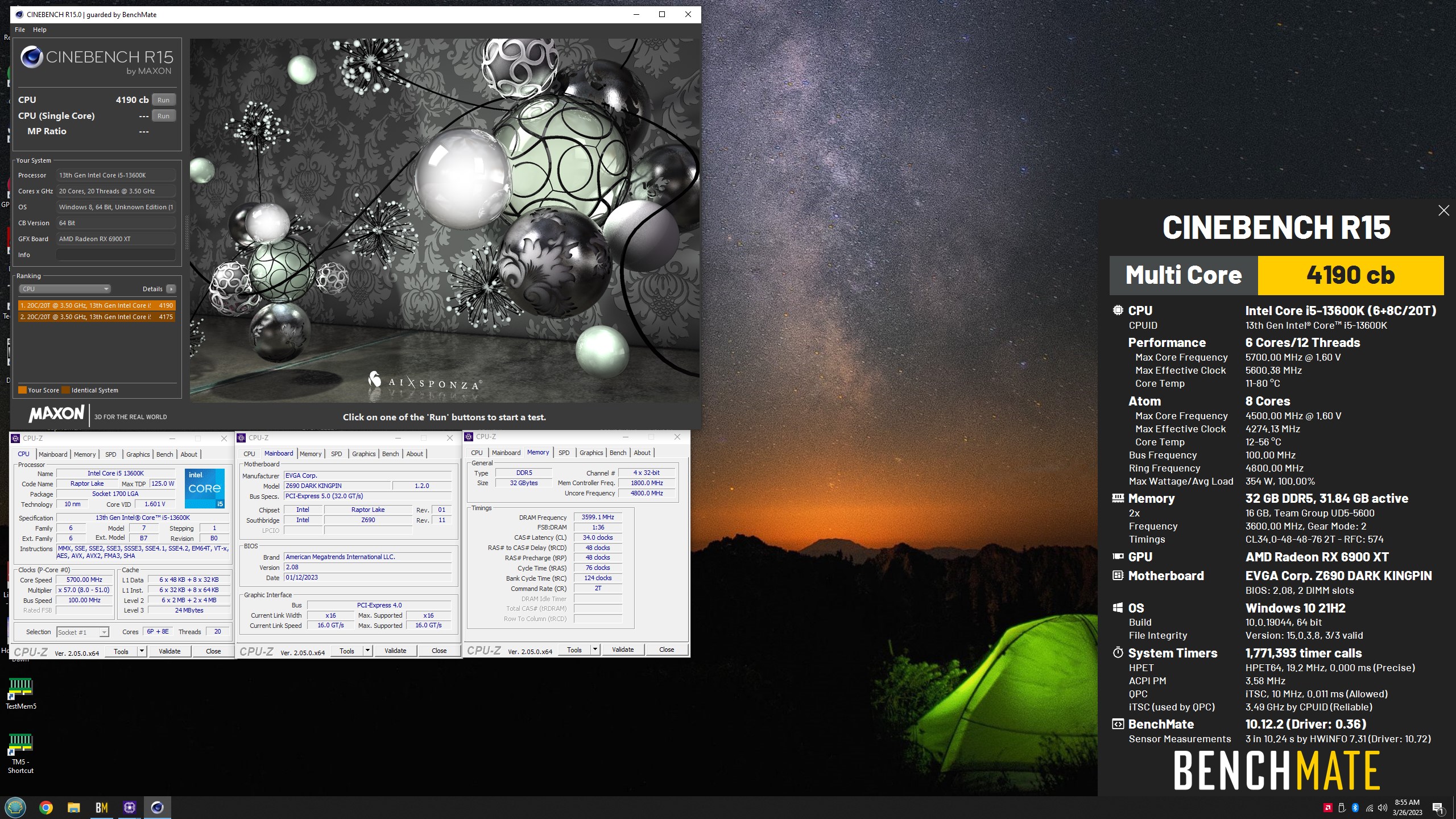
Task: Open SPD tab in right CPU-Z window
Action: point(564,453)
